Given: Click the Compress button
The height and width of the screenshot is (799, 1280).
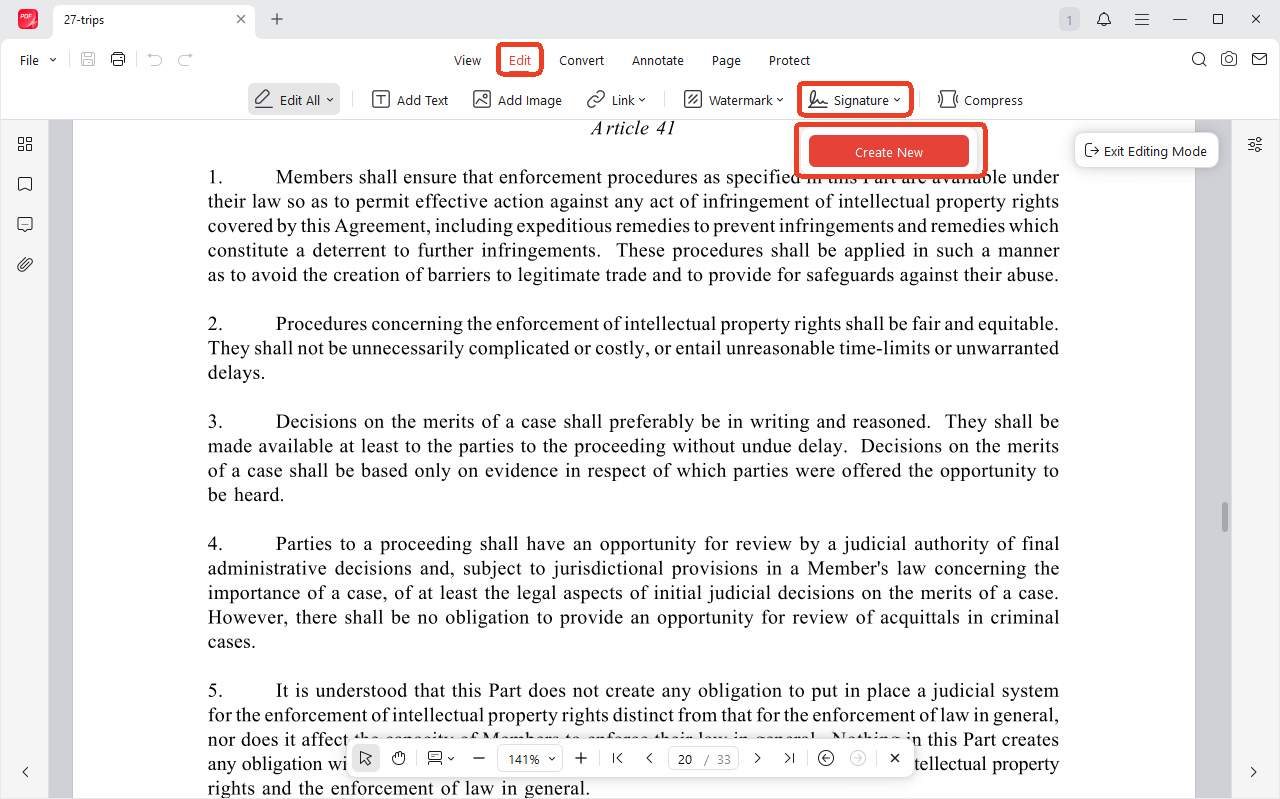Looking at the screenshot, I should [980, 100].
